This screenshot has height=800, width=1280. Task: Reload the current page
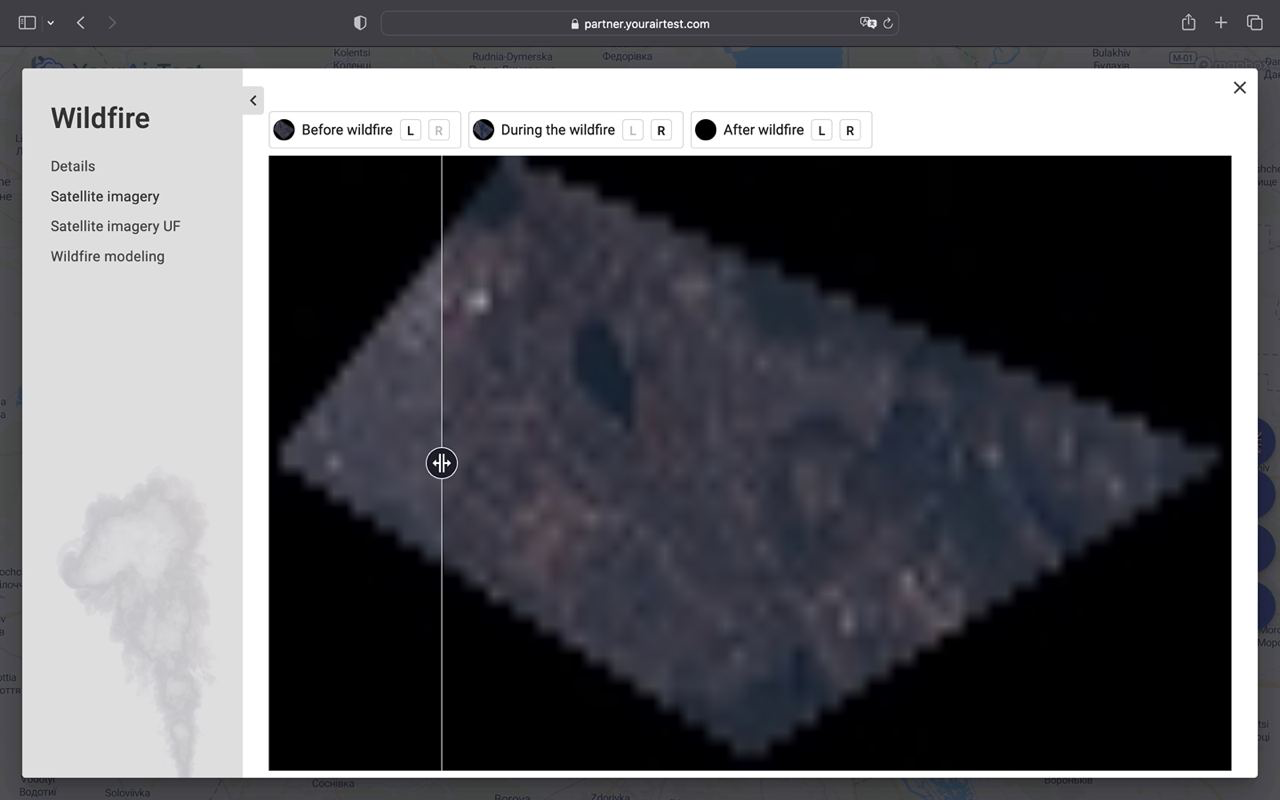888,23
